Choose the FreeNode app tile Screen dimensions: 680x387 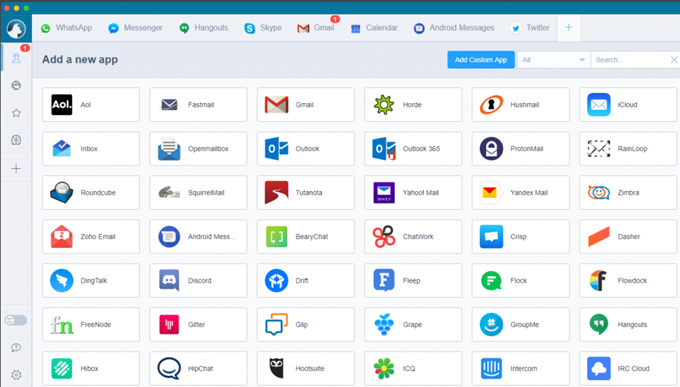(91, 325)
